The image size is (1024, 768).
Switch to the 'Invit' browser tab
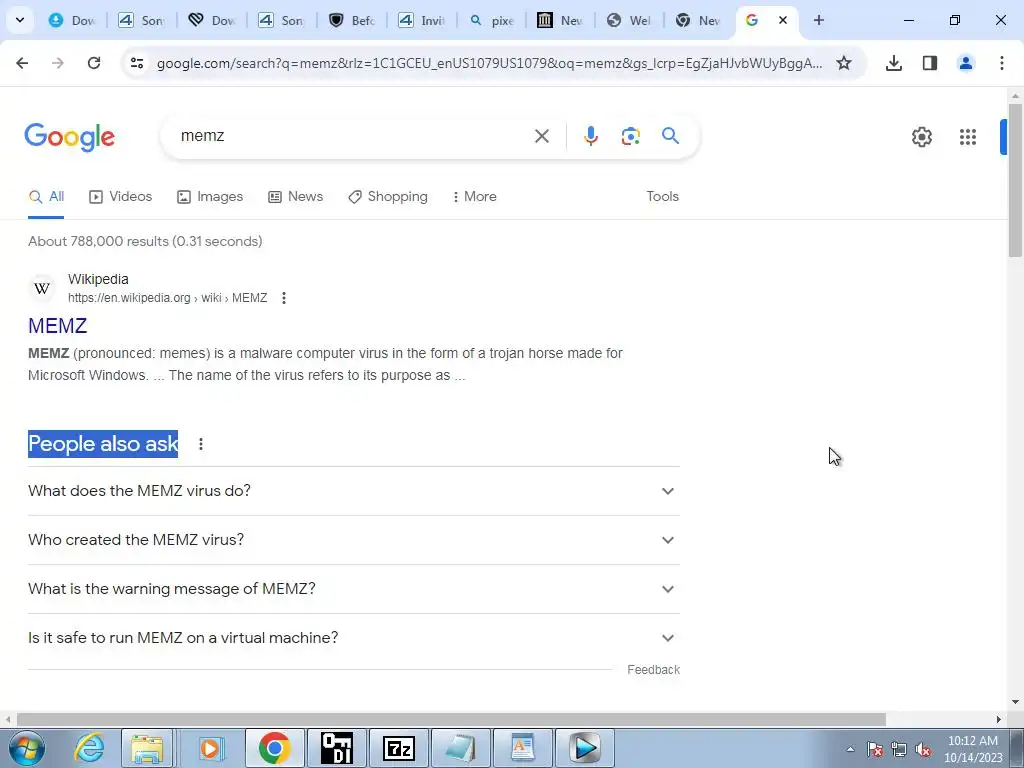tap(422, 20)
